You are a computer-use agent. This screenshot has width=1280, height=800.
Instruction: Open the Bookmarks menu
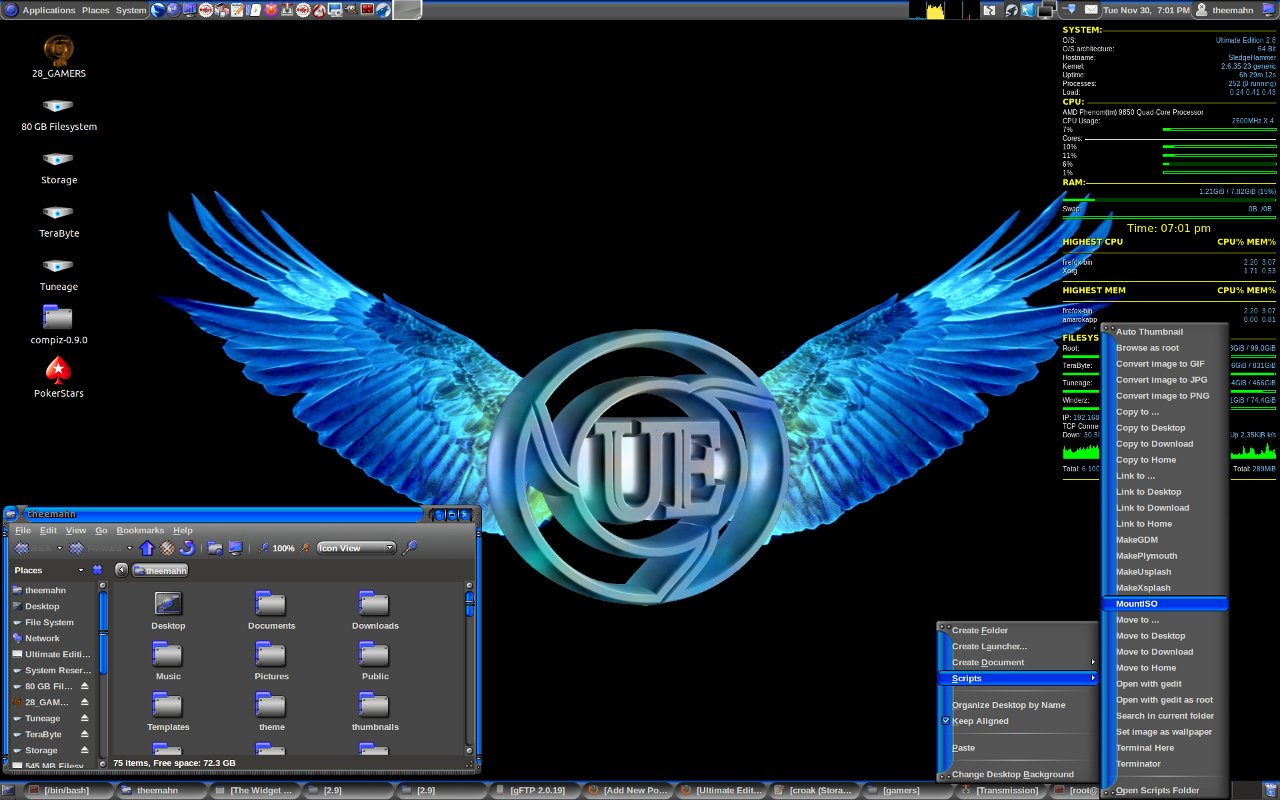click(x=140, y=530)
